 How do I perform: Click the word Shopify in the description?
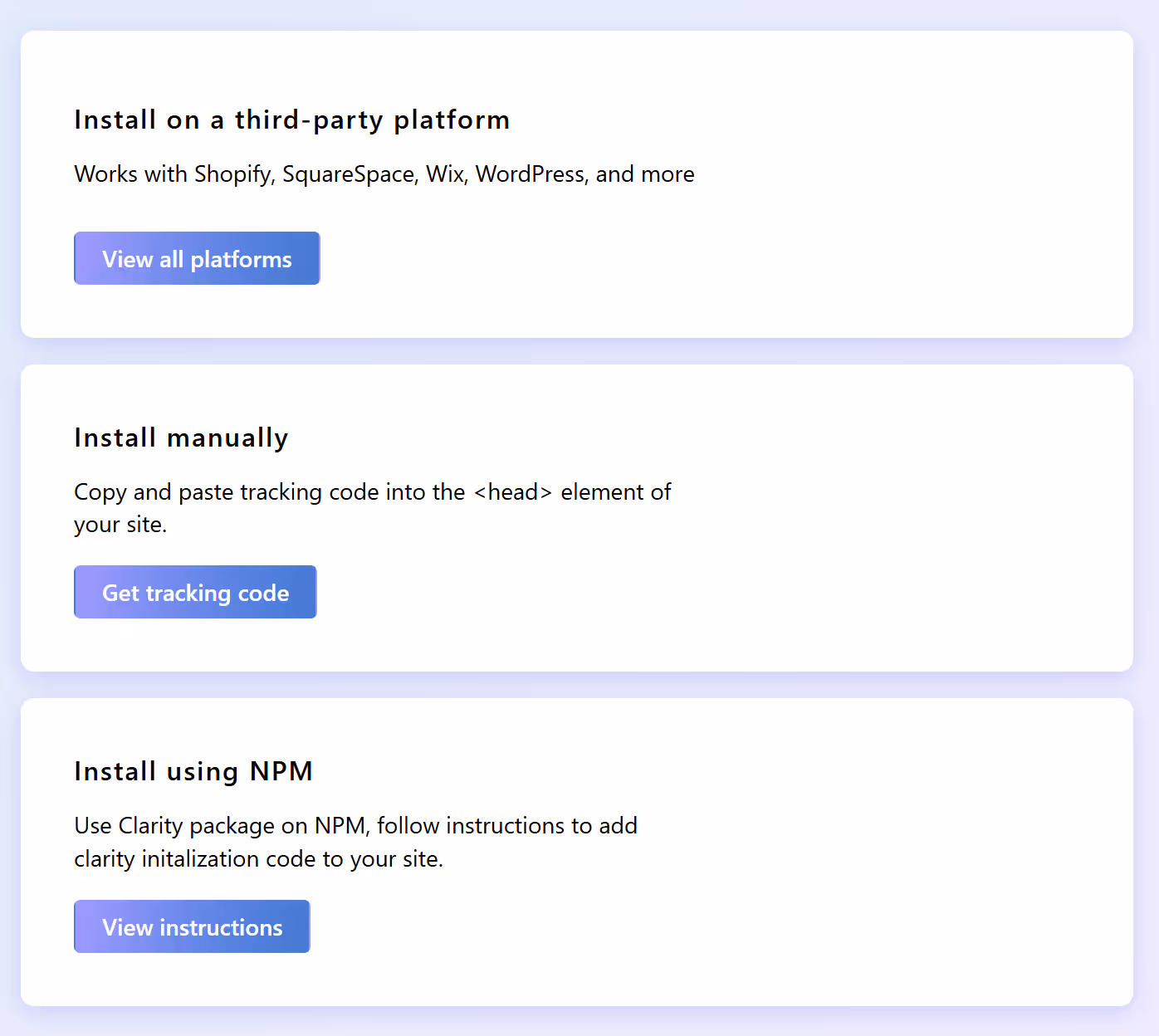click(230, 174)
